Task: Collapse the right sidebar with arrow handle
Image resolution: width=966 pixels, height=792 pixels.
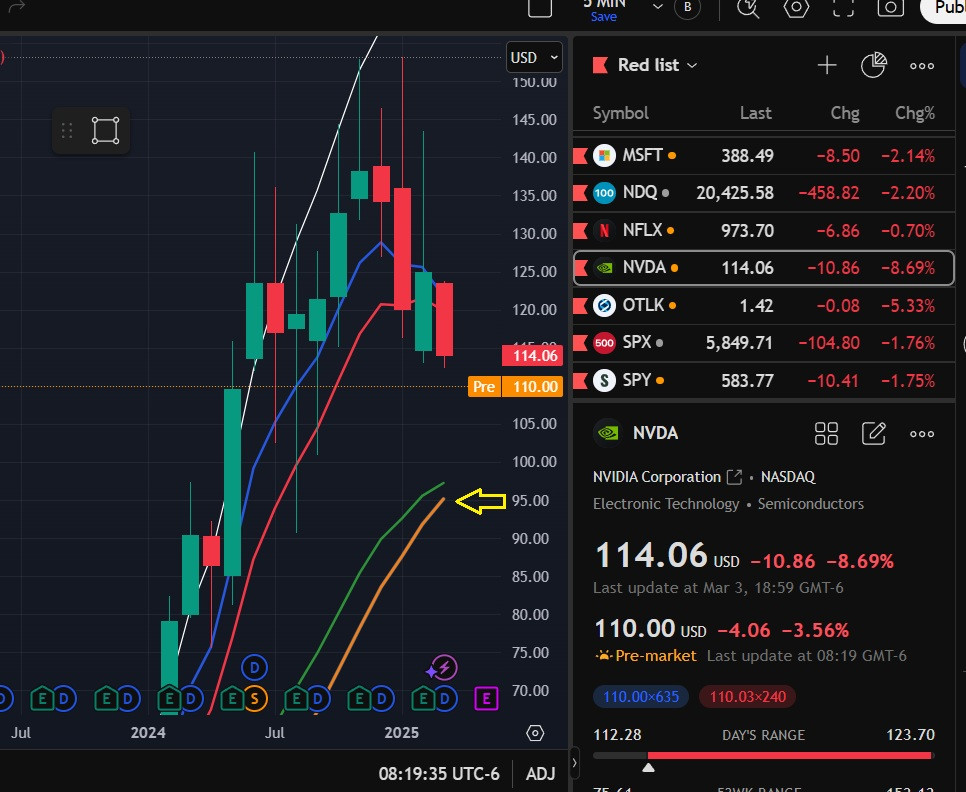Action: point(574,764)
